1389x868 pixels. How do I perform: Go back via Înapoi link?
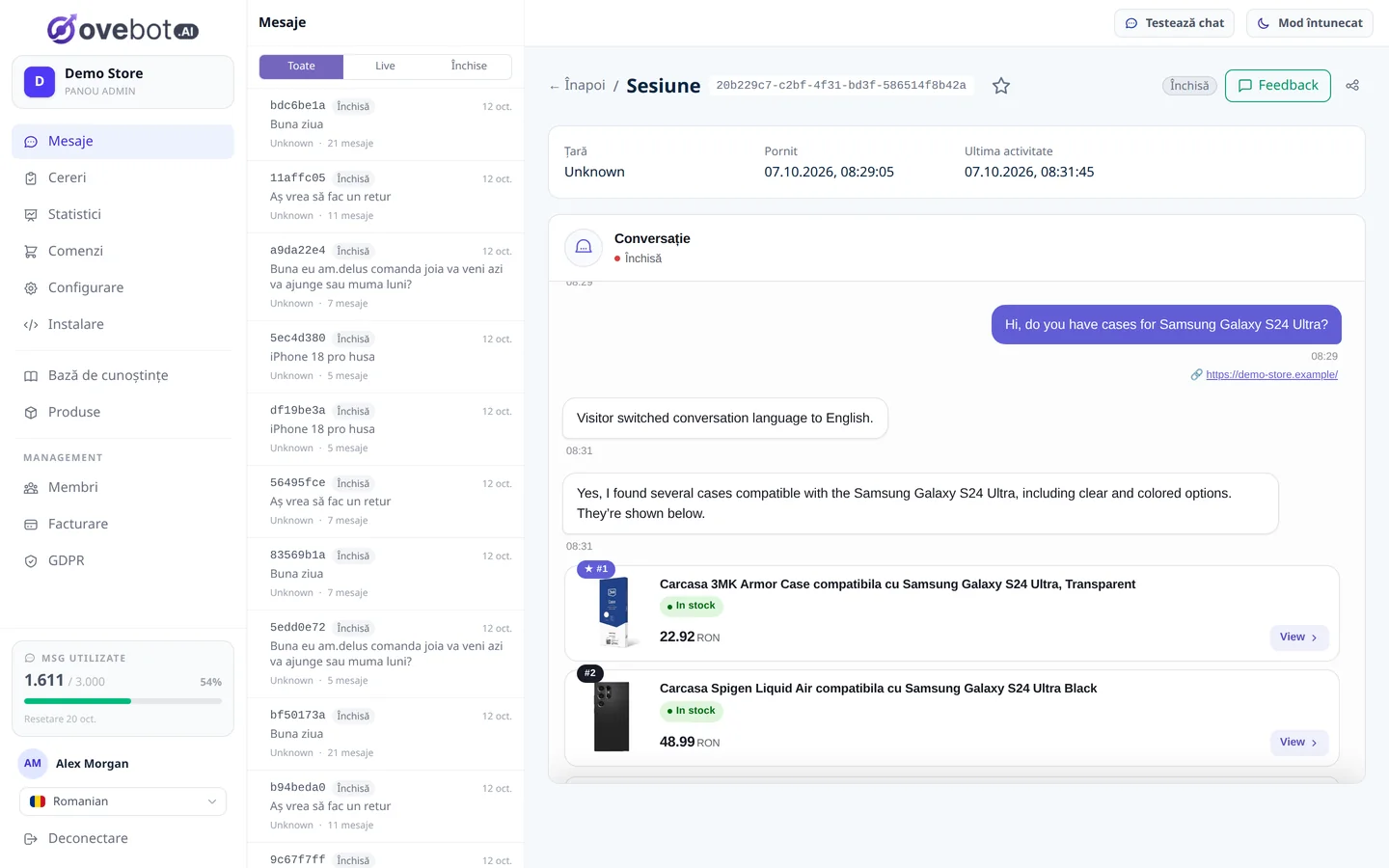click(577, 86)
